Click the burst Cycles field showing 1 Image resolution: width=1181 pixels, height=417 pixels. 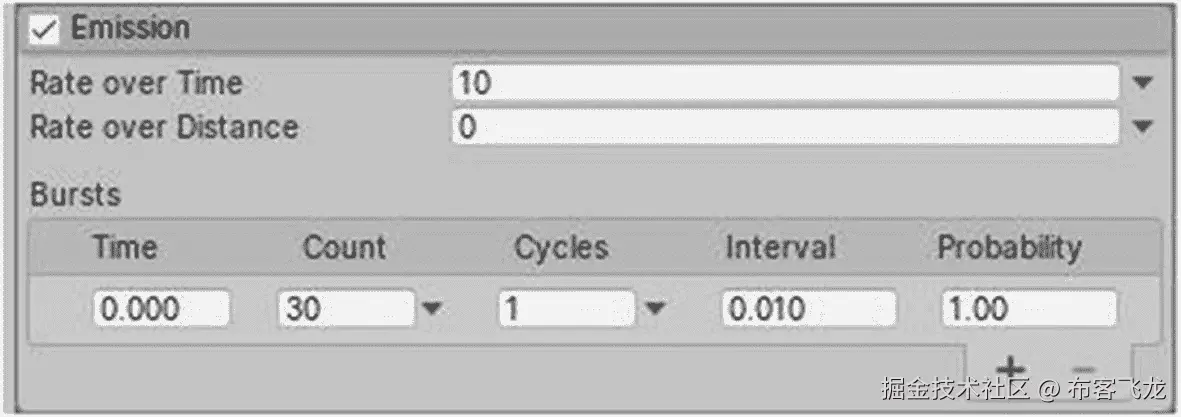click(566, 309)
